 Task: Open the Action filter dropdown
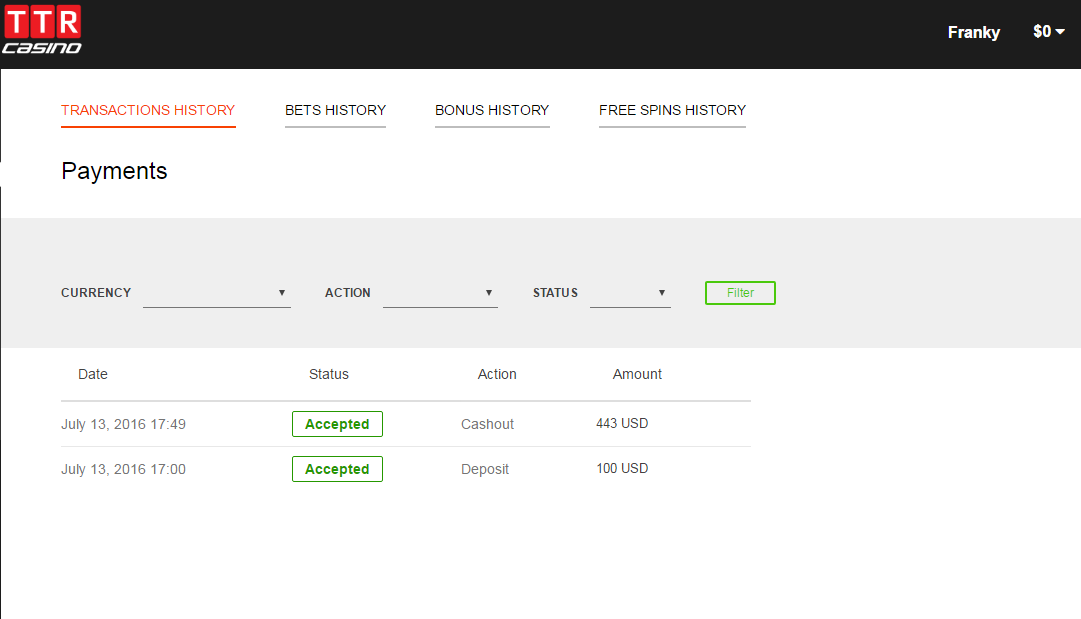440,293
